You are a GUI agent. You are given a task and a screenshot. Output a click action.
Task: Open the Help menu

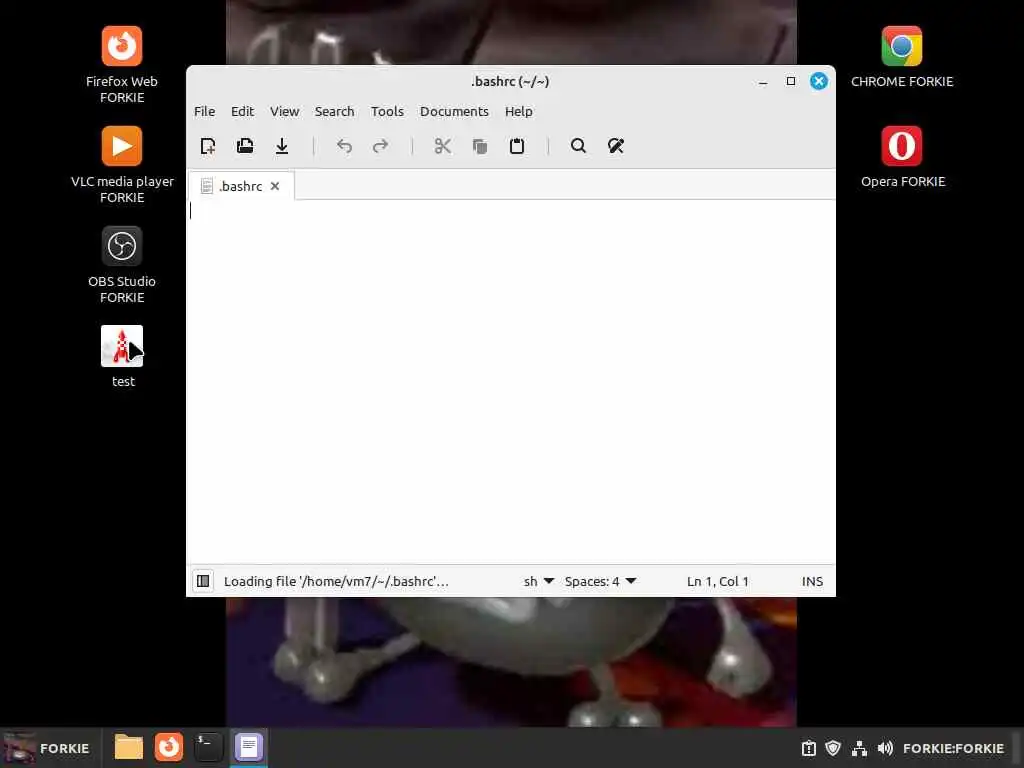tap(519, 112)
